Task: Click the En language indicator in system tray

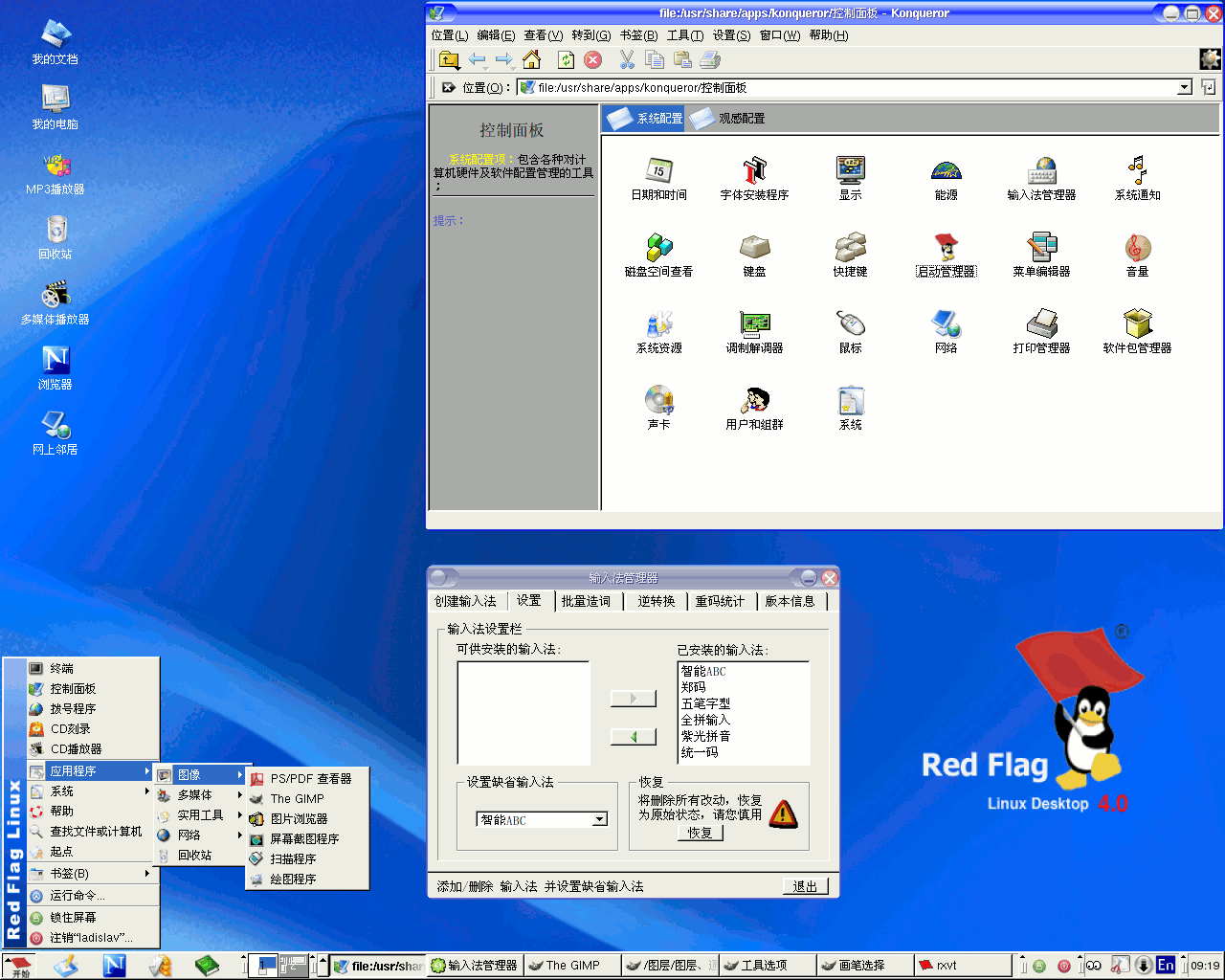Action: (1165, 965)
